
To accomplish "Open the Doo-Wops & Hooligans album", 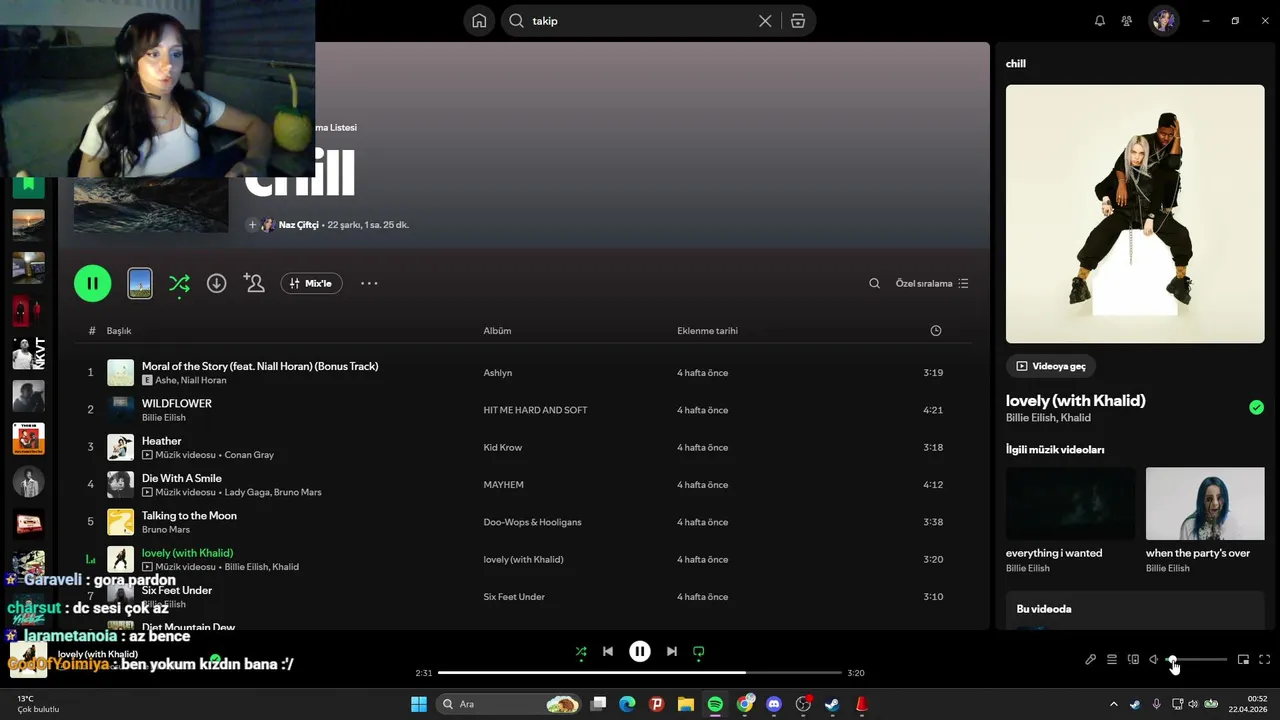I will 532,522.
